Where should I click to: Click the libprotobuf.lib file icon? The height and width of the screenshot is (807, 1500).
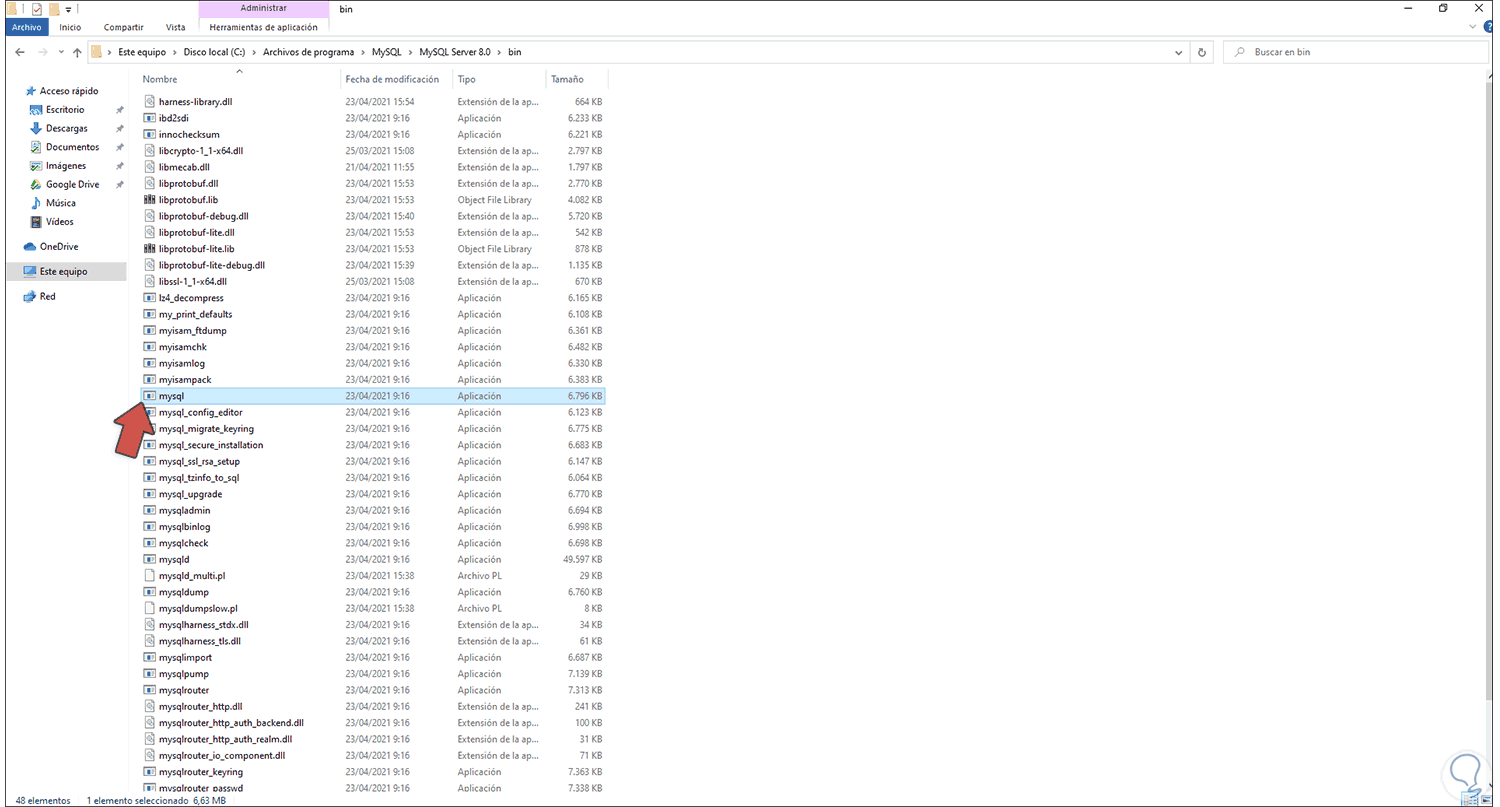150,200
